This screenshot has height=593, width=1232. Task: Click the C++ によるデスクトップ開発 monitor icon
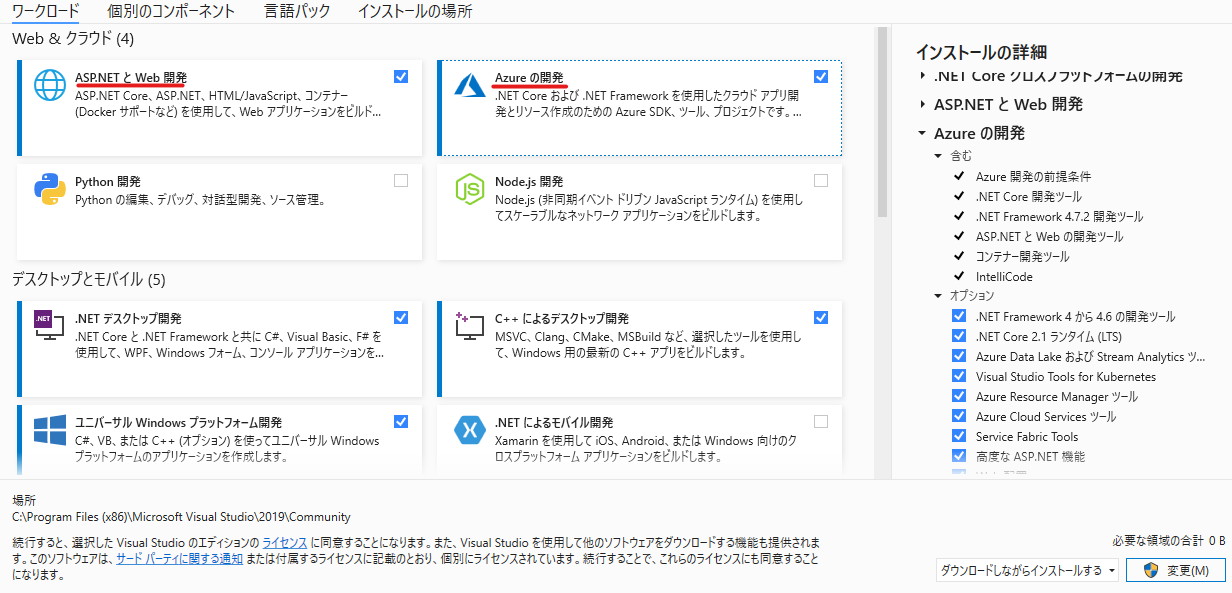point(470,326)
